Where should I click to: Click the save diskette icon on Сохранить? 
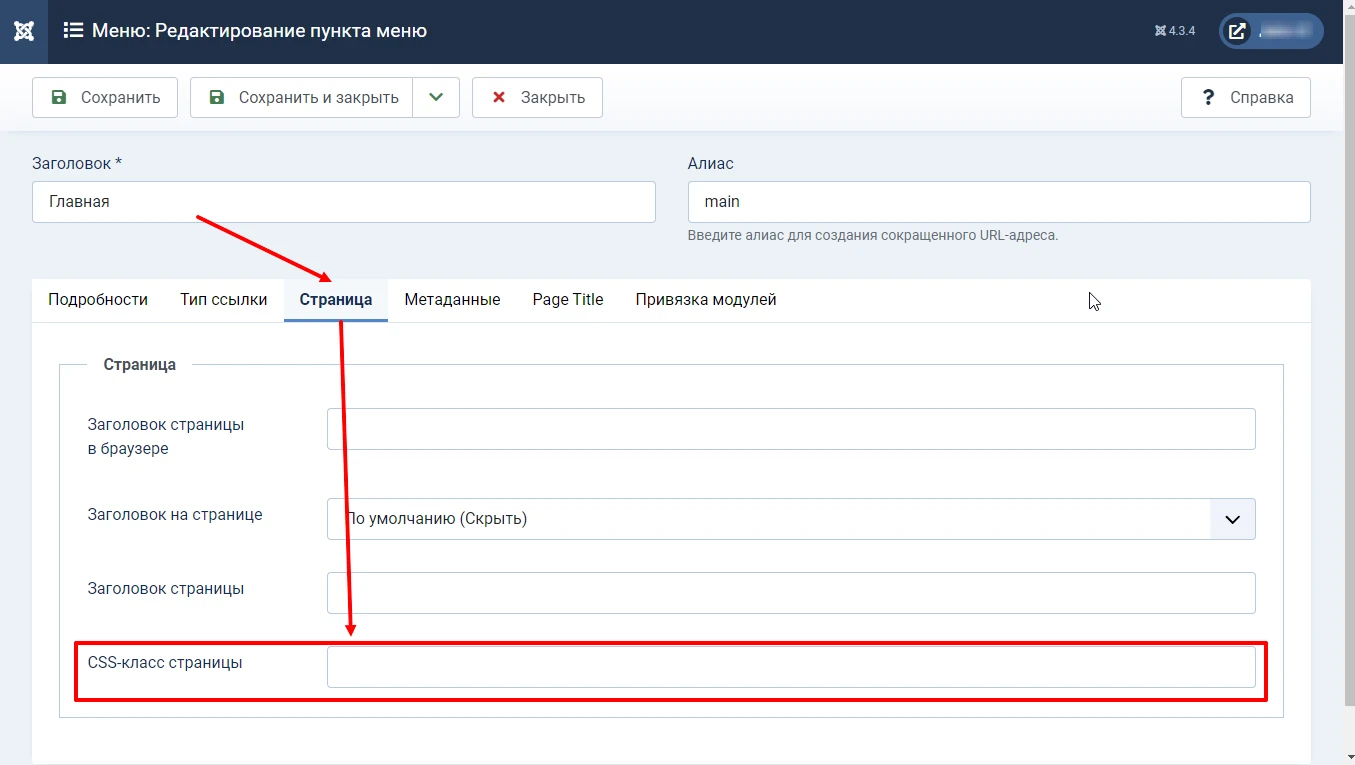tap(61, 97)
